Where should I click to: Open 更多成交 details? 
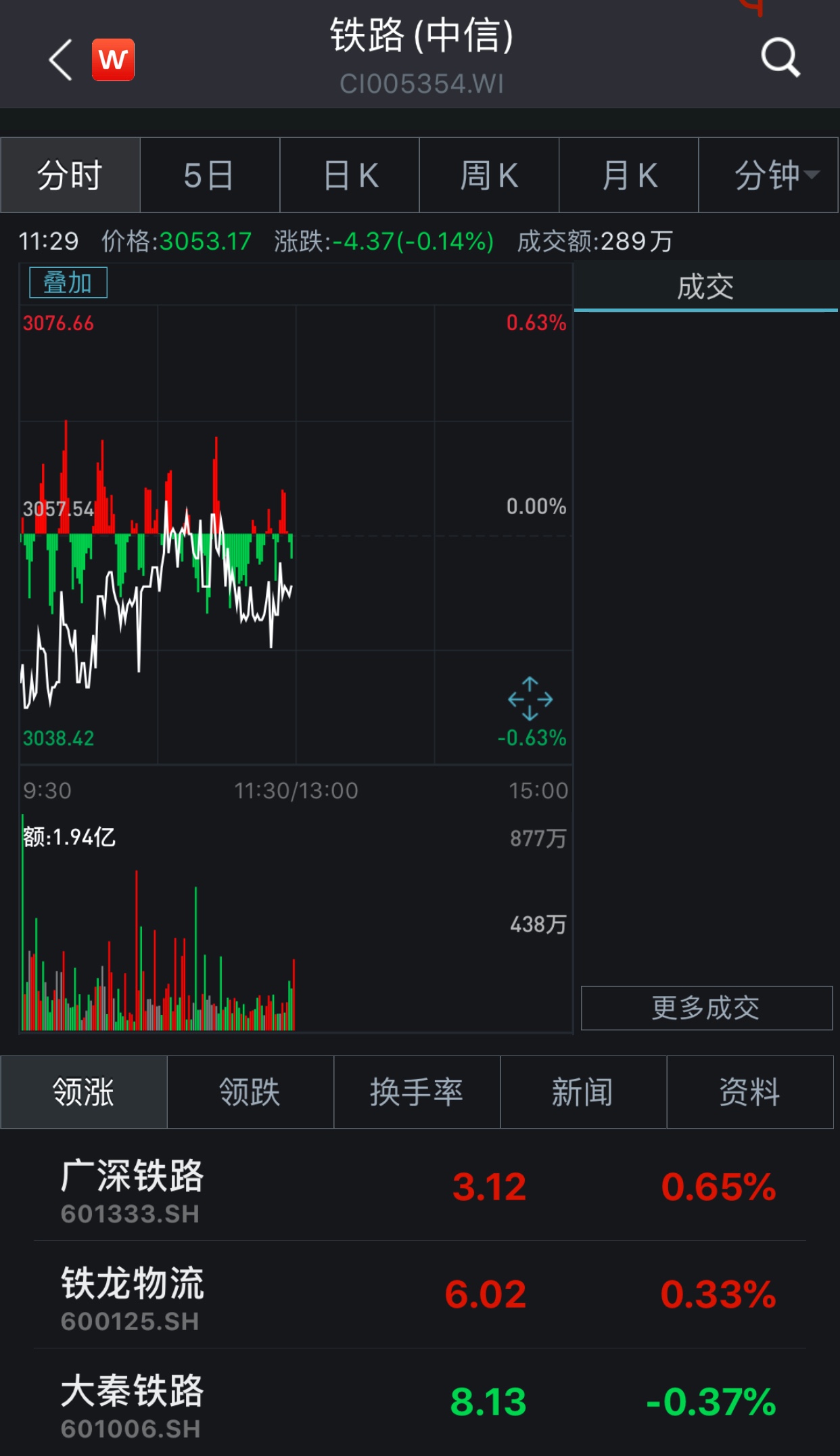[x=706, y=1008]
